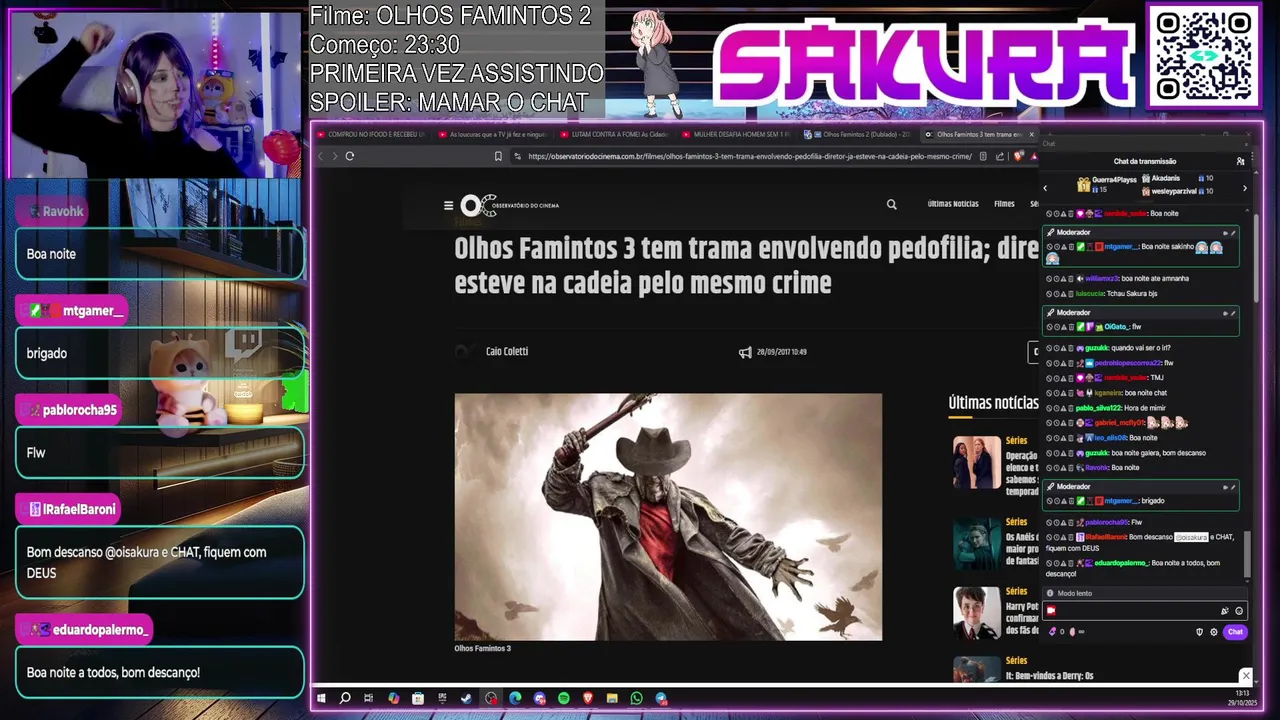Switch to the As loucuras que a TV tab
Viewport: 1280px width, 720px height.
[494, 134]
